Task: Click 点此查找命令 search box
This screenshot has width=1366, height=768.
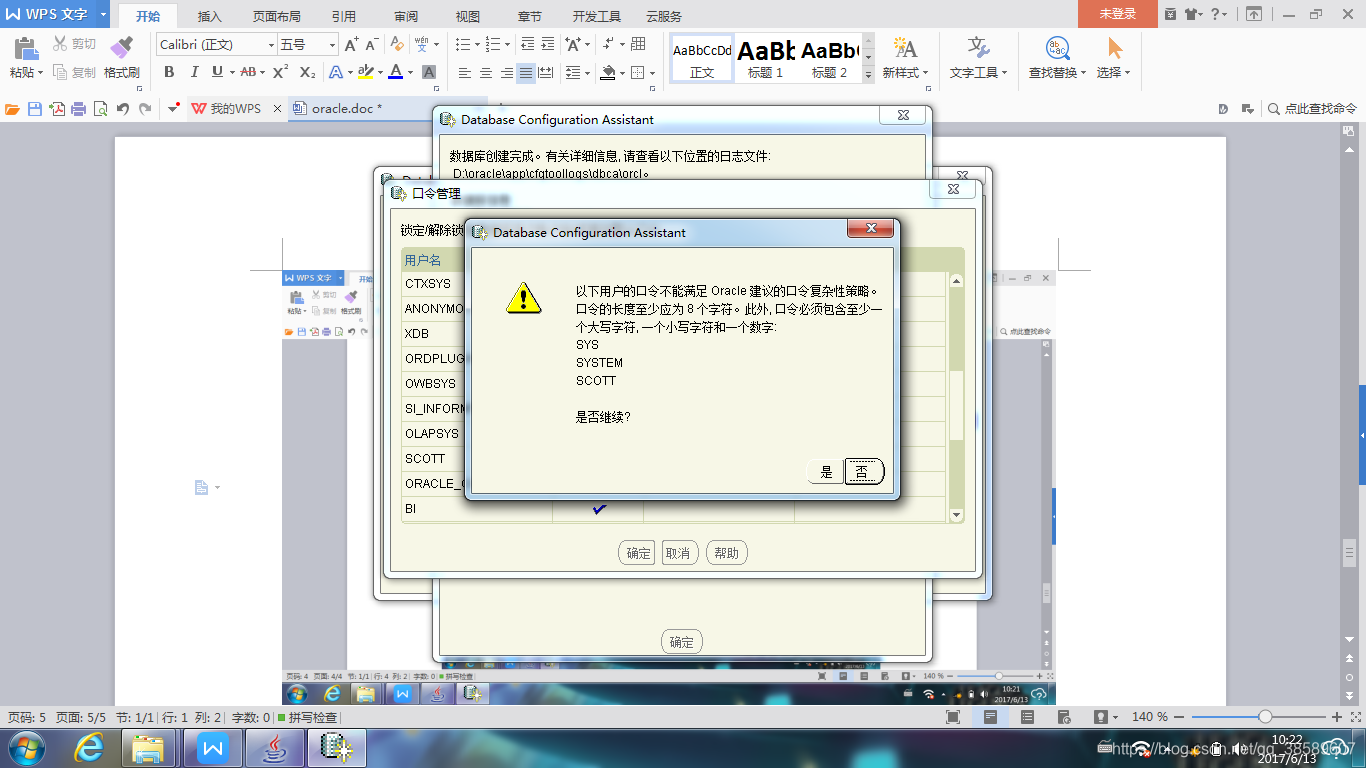Action: [x=1312, y=109]
